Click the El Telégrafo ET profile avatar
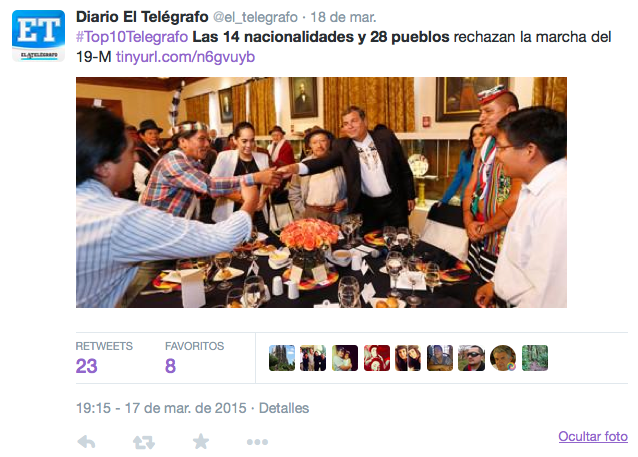The width and height of the screenshot is (638, 457). 38,36
